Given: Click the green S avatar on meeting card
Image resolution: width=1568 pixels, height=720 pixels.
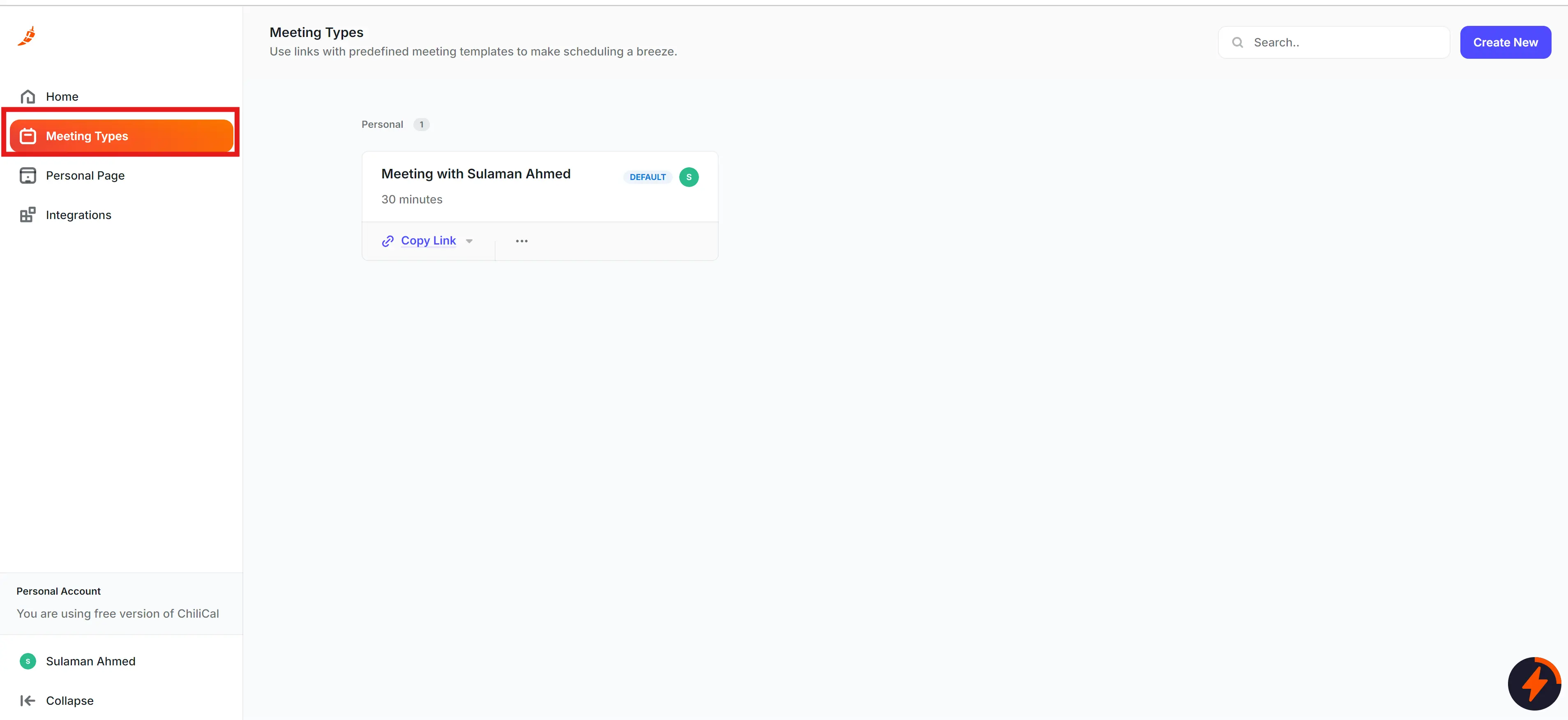Looking at the screenshot, I should 688,177.
